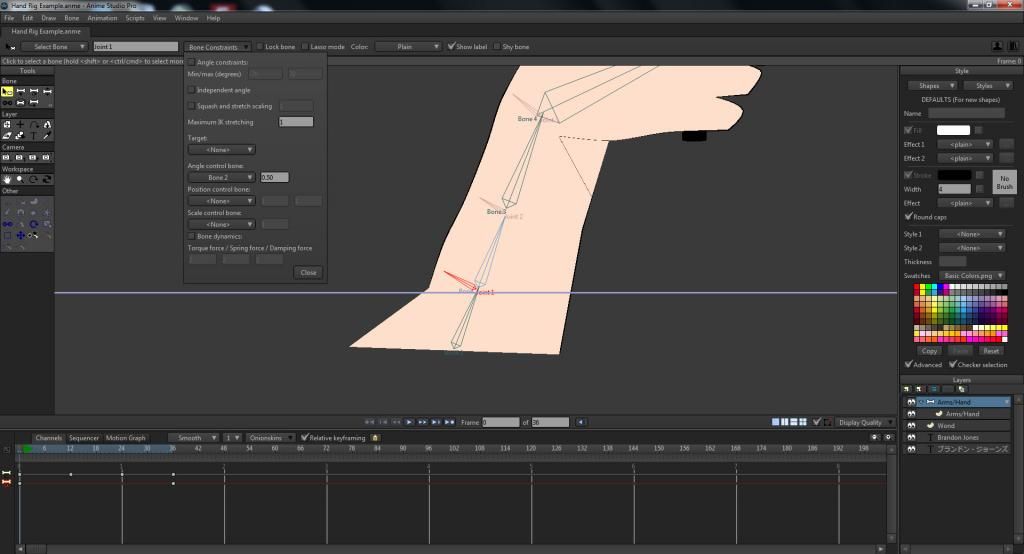Click the four-pane viewport layout icon

click(x=803, y=422)
